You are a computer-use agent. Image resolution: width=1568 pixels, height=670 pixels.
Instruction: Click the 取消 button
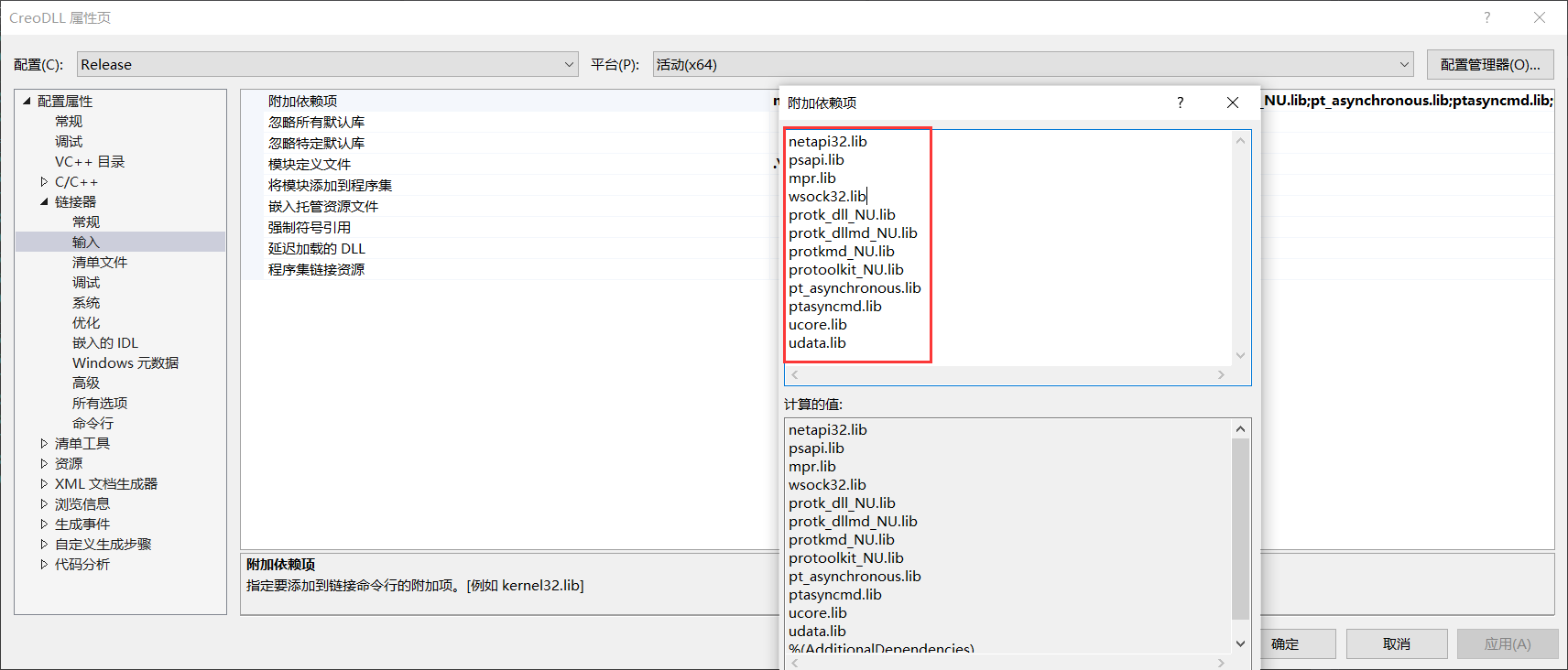(1397, 643)
